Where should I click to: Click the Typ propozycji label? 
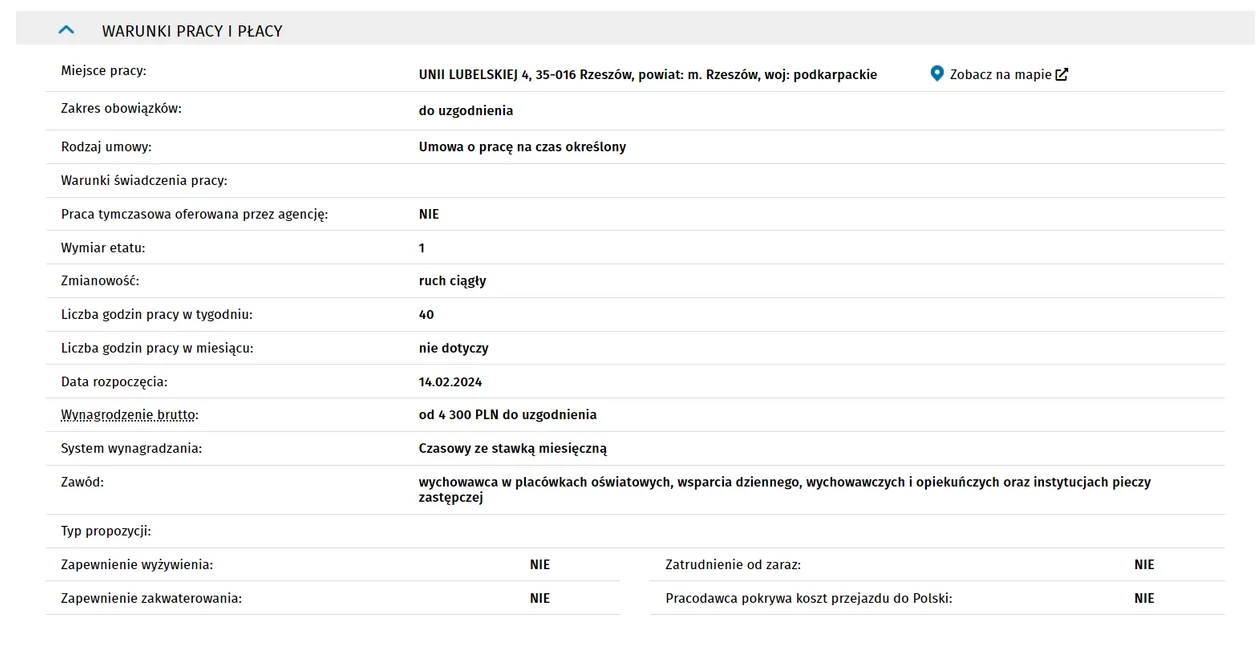point(106,531)
